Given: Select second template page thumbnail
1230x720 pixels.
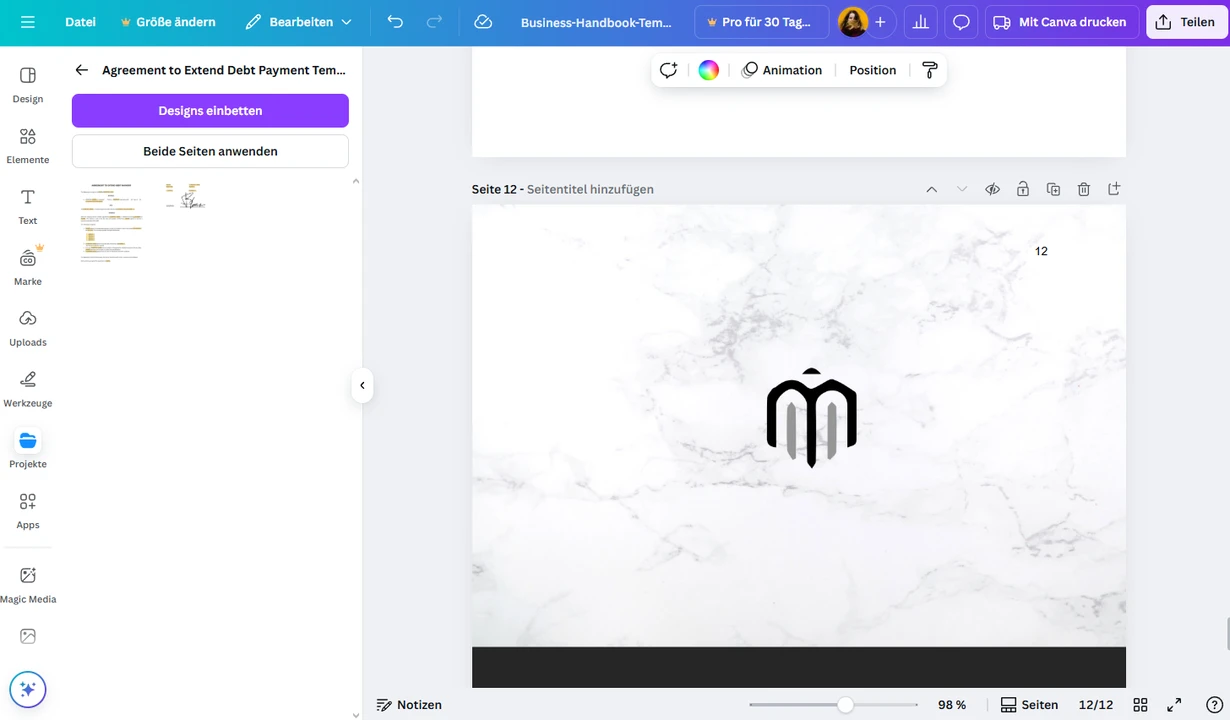Looking at the screenshot, I should [x=185, y=196].
